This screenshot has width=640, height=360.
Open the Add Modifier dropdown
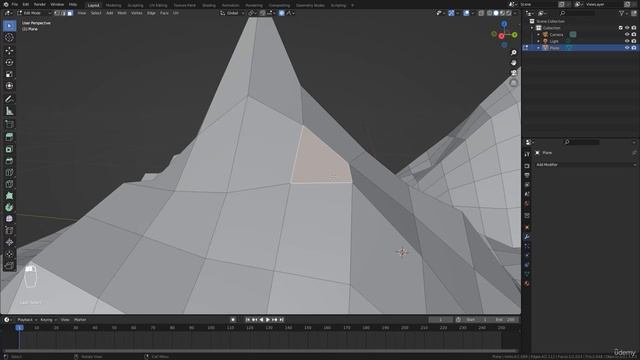click(x=585, y=164)
